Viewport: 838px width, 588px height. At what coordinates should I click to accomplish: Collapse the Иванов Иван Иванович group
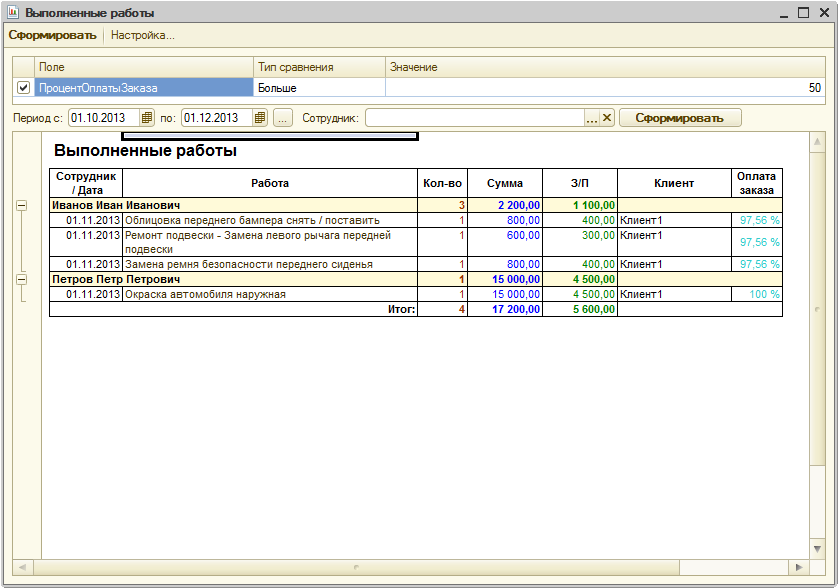coord(21,205)
